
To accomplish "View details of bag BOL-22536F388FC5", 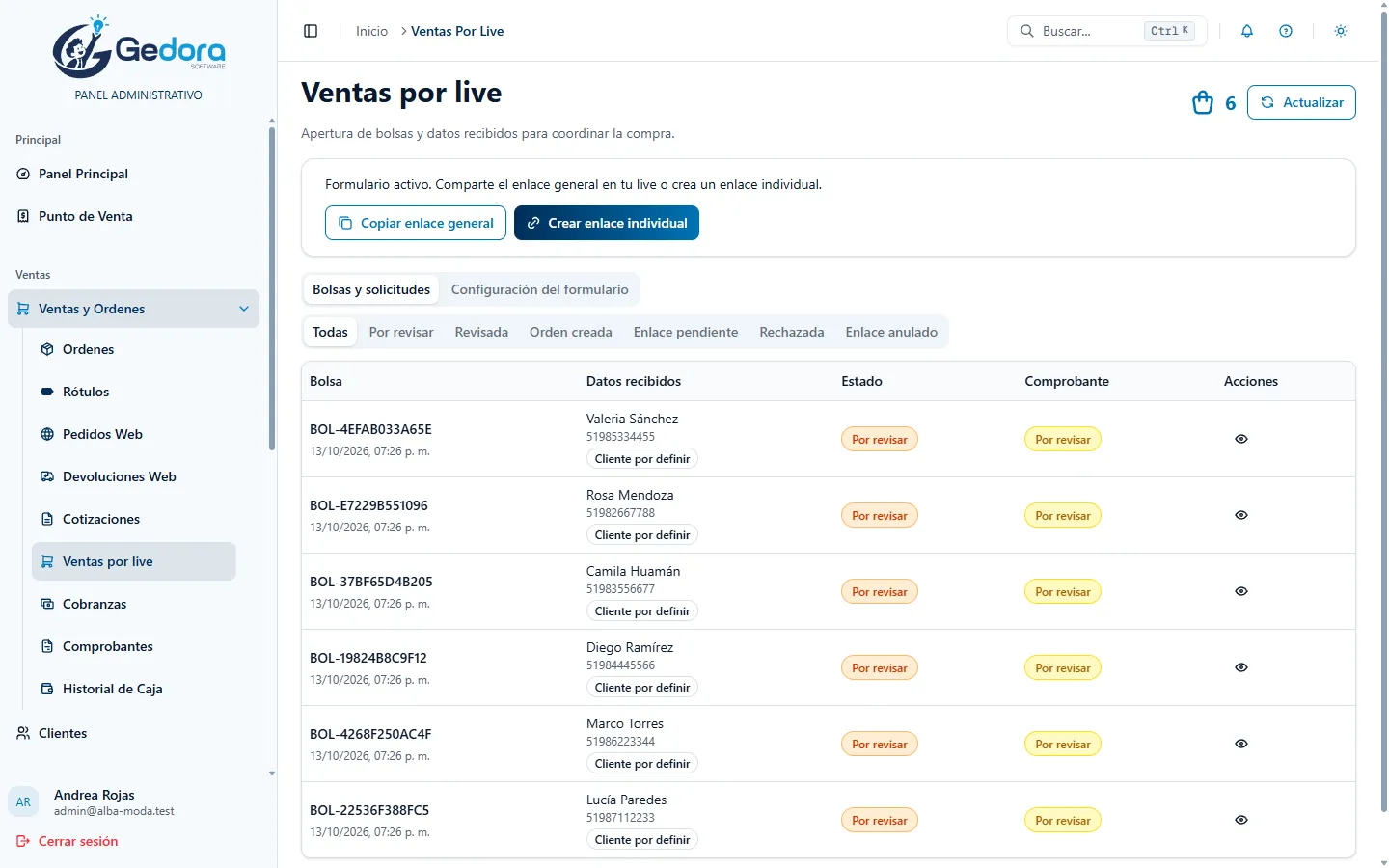I will (x=1241, y=820).
